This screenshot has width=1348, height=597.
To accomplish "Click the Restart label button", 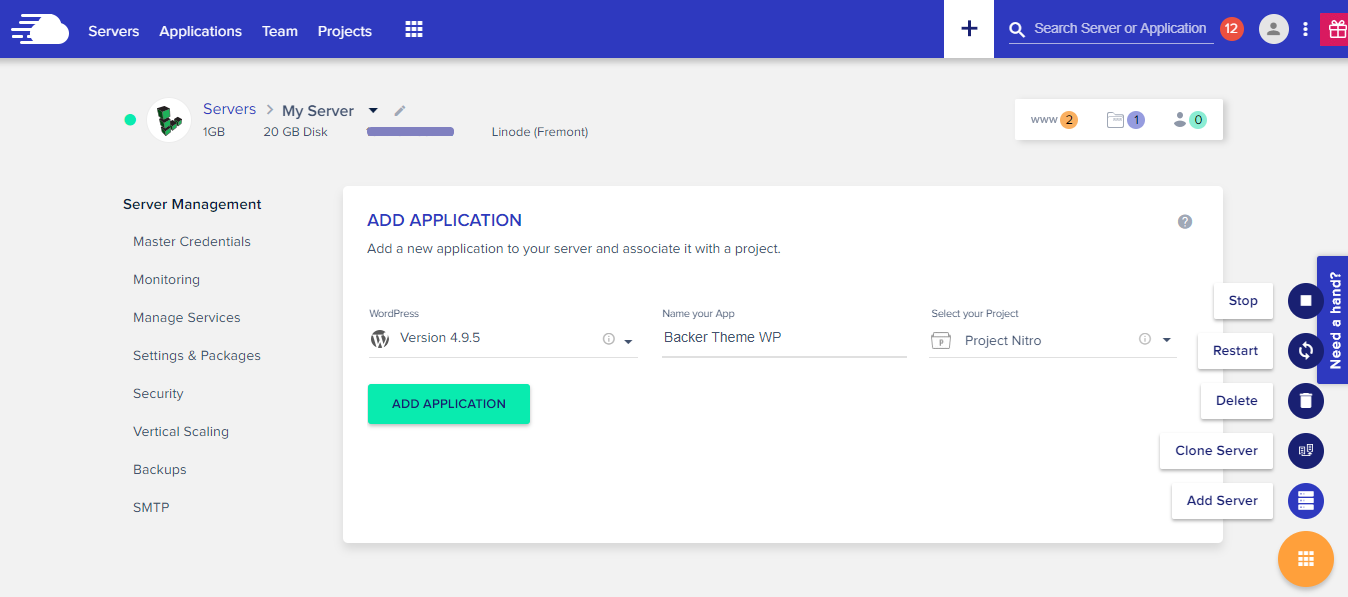I will [1235, 350].
